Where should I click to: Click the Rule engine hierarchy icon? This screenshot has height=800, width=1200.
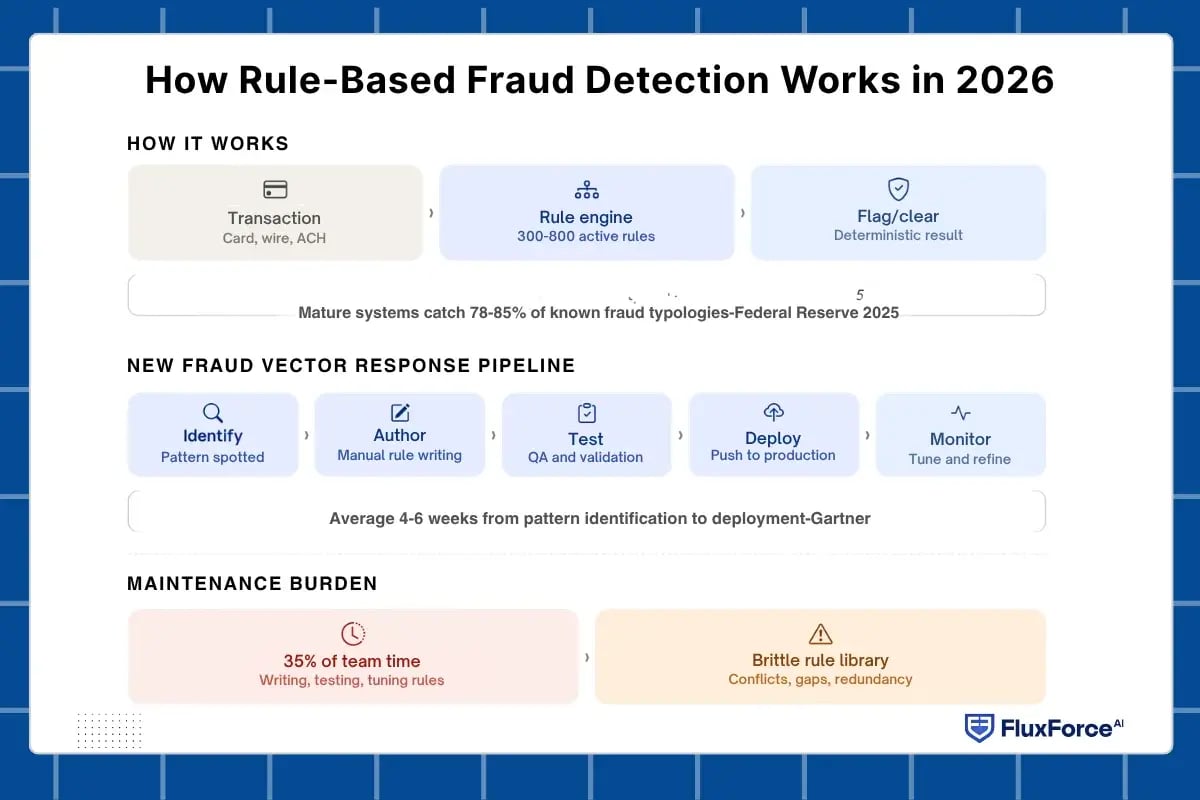click(586, 189)
